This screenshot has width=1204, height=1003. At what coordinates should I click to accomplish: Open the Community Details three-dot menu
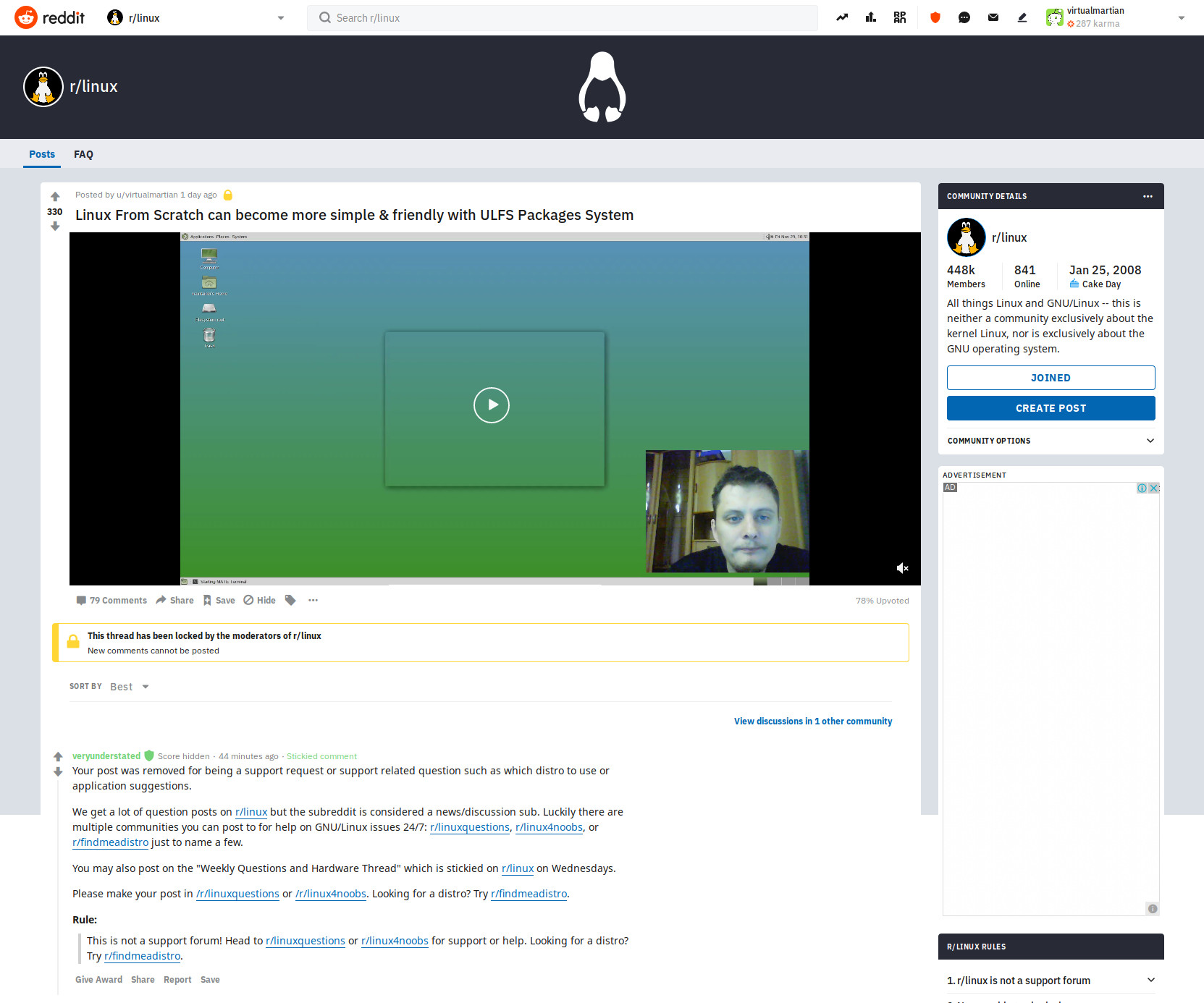(1147, 196)
